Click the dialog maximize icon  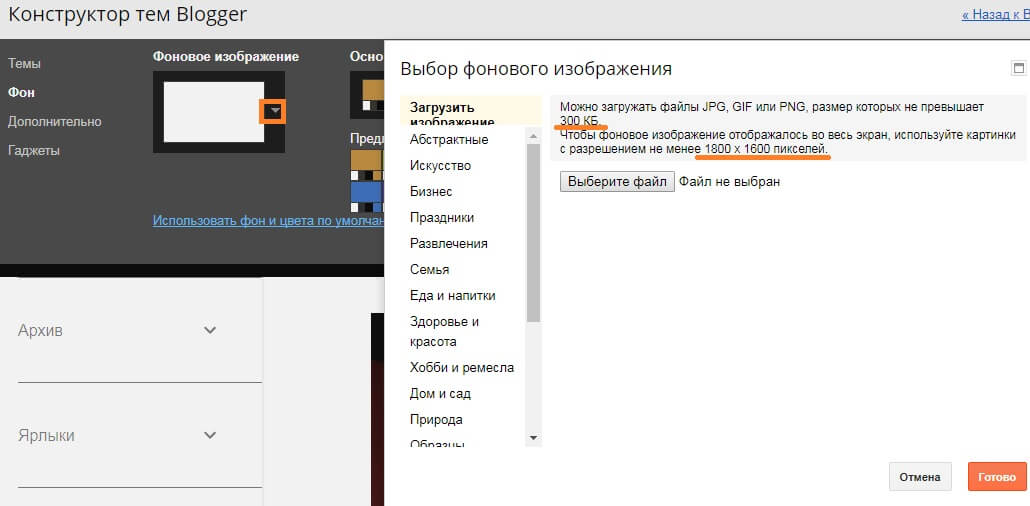point(1019,68)
